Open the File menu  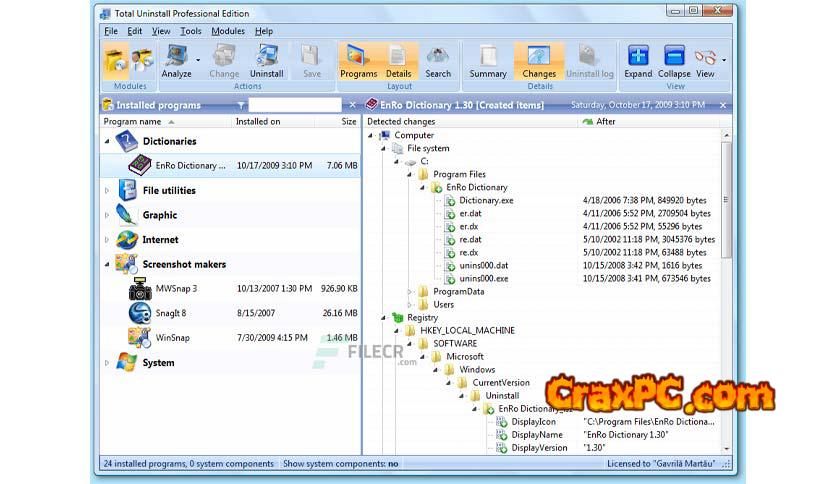click(111, 31)
